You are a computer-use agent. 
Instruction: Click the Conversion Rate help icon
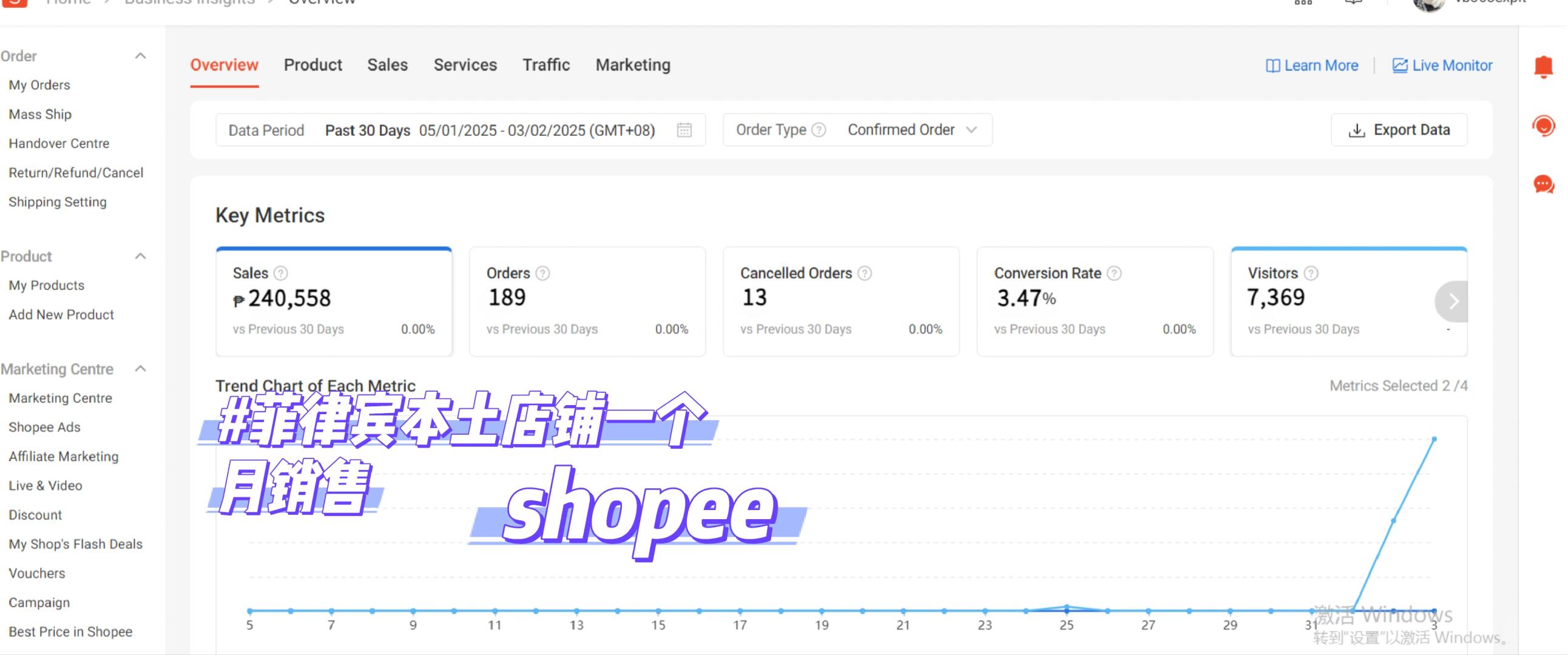click(1114, 273)
